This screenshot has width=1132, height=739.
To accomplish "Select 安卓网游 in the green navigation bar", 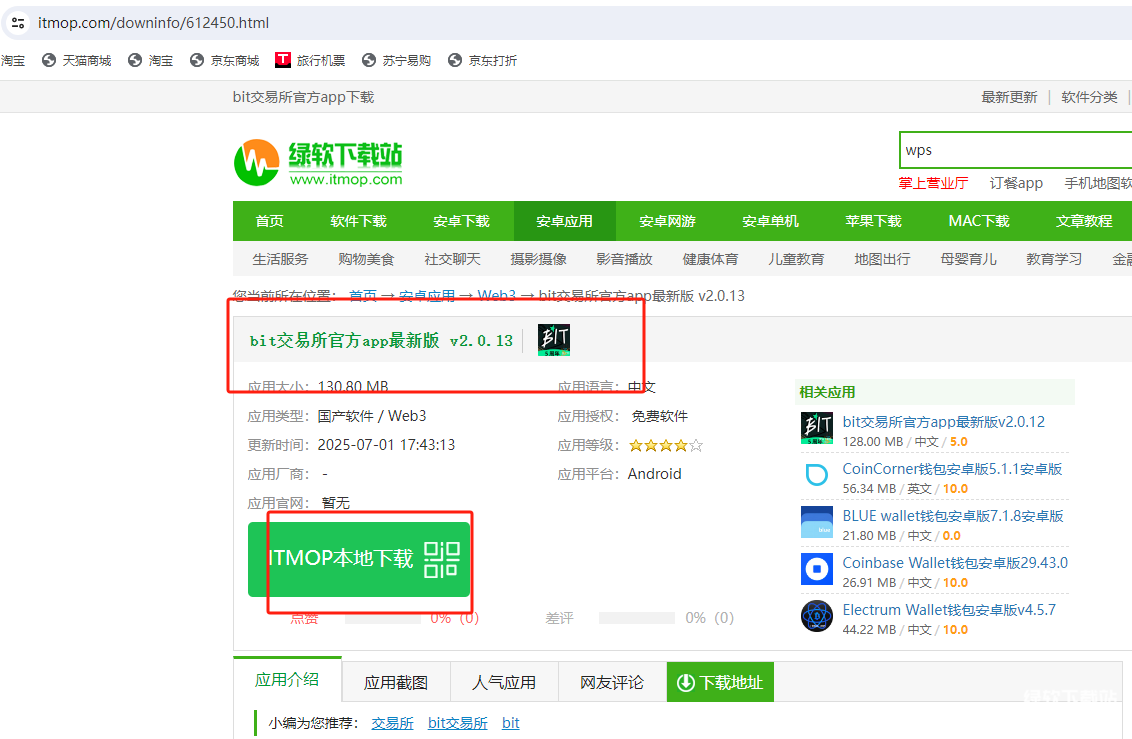I will click(x=667, y=221).
